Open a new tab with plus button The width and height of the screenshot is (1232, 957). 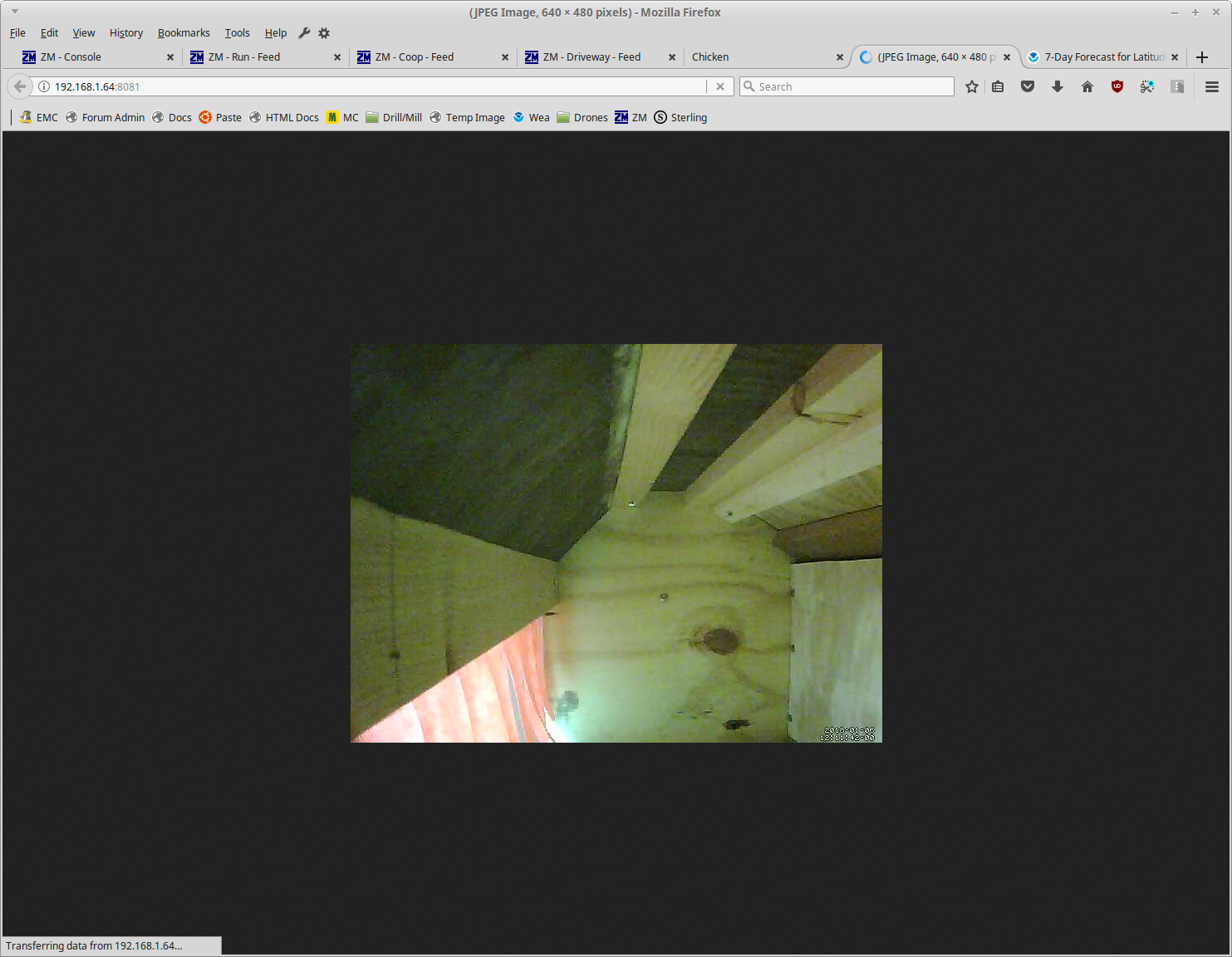(x=1202, y=57)
